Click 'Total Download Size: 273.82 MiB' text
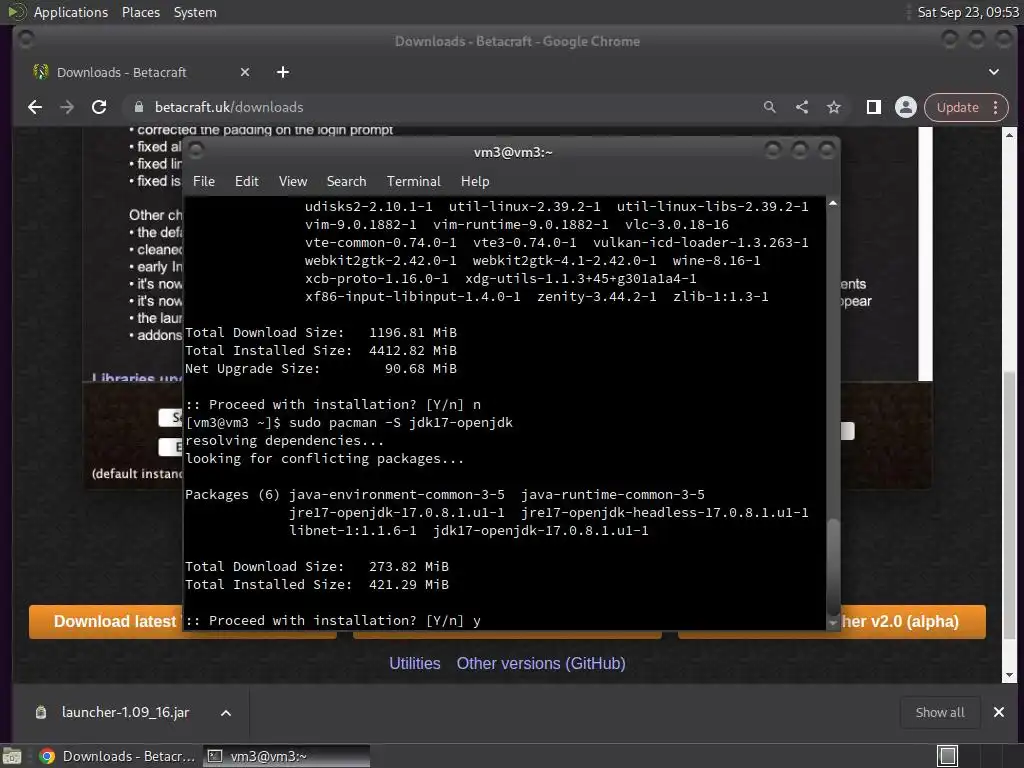 pyautogui.click(x=317, y=567)
